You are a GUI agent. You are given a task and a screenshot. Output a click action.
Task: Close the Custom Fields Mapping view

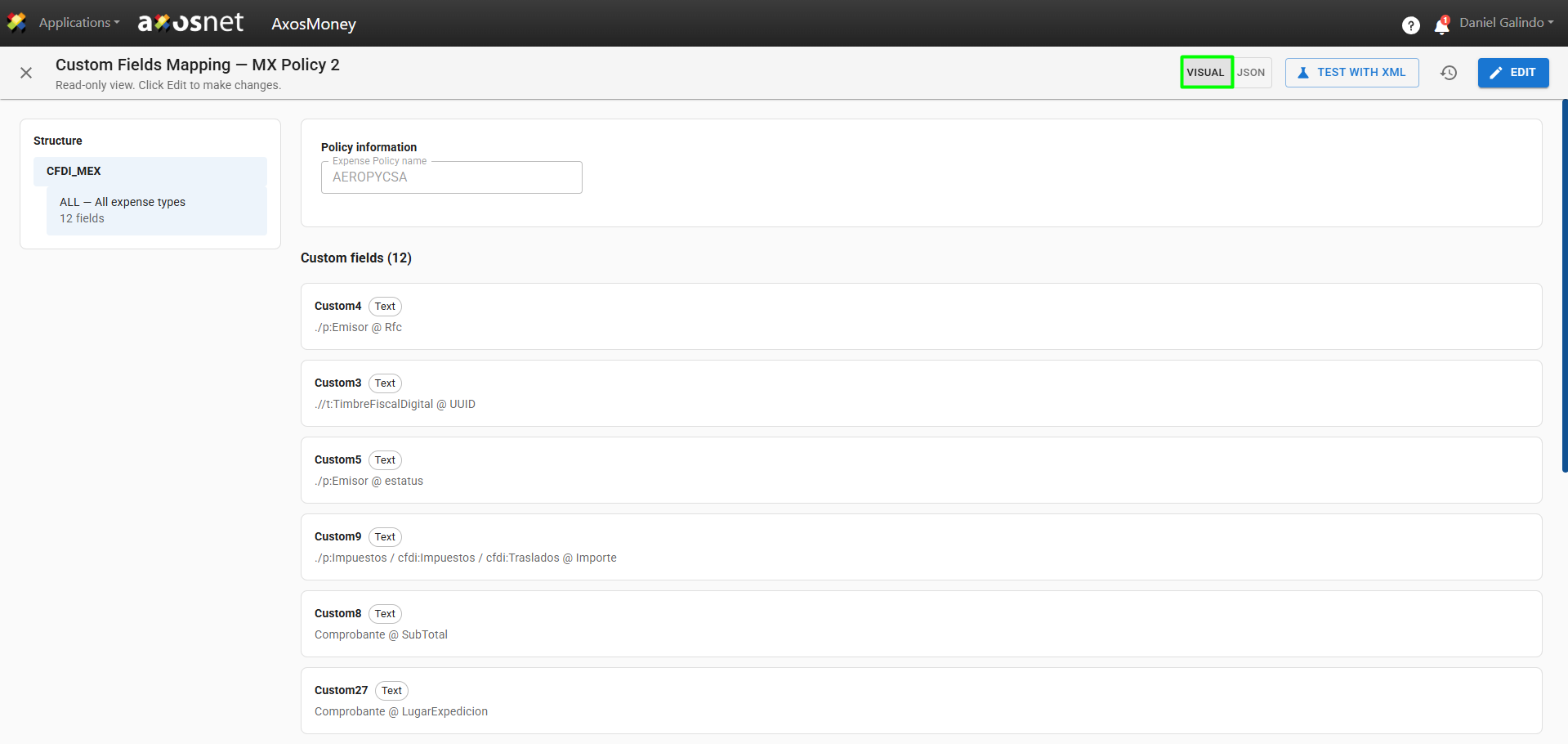[26, 73]
